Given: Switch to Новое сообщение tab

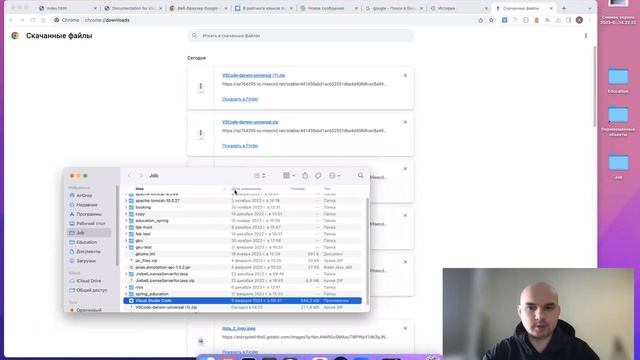Looking at the screenshot, I should (x=329, y=8).
